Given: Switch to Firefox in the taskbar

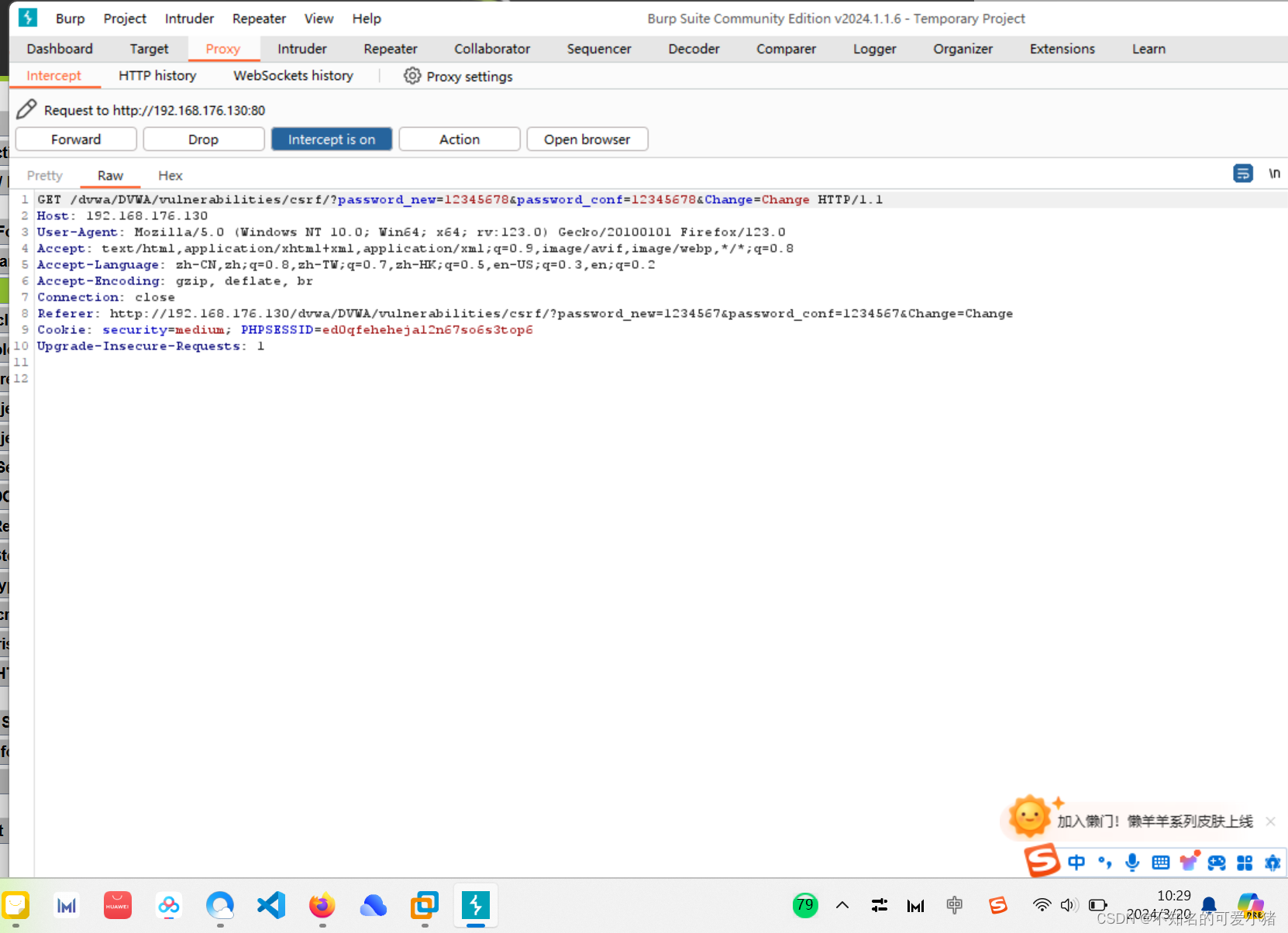Looking at the screenshot, I should click(x=322, y=905).
